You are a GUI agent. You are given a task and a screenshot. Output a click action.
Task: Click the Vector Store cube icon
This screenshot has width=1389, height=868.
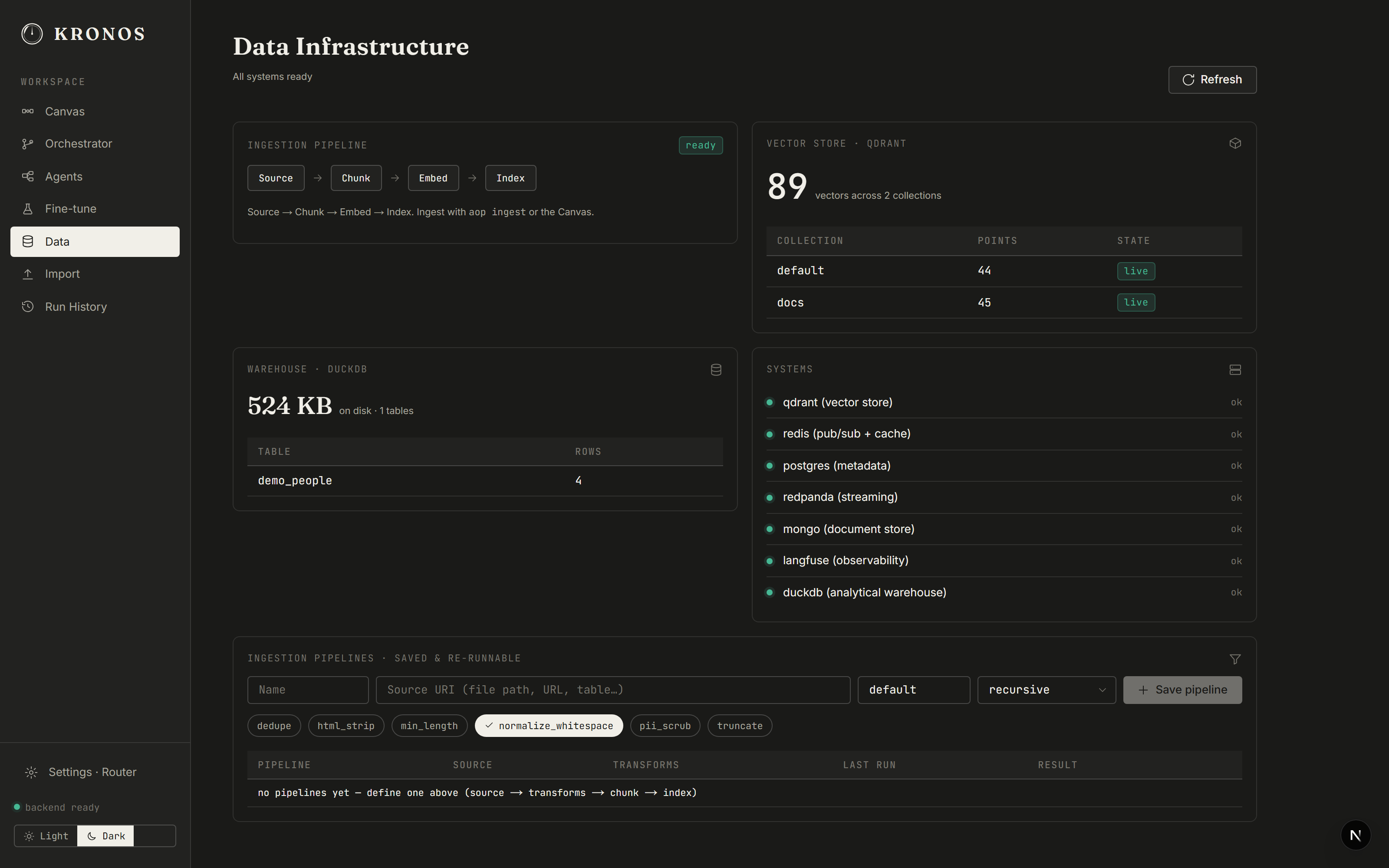click(1235, 144)
